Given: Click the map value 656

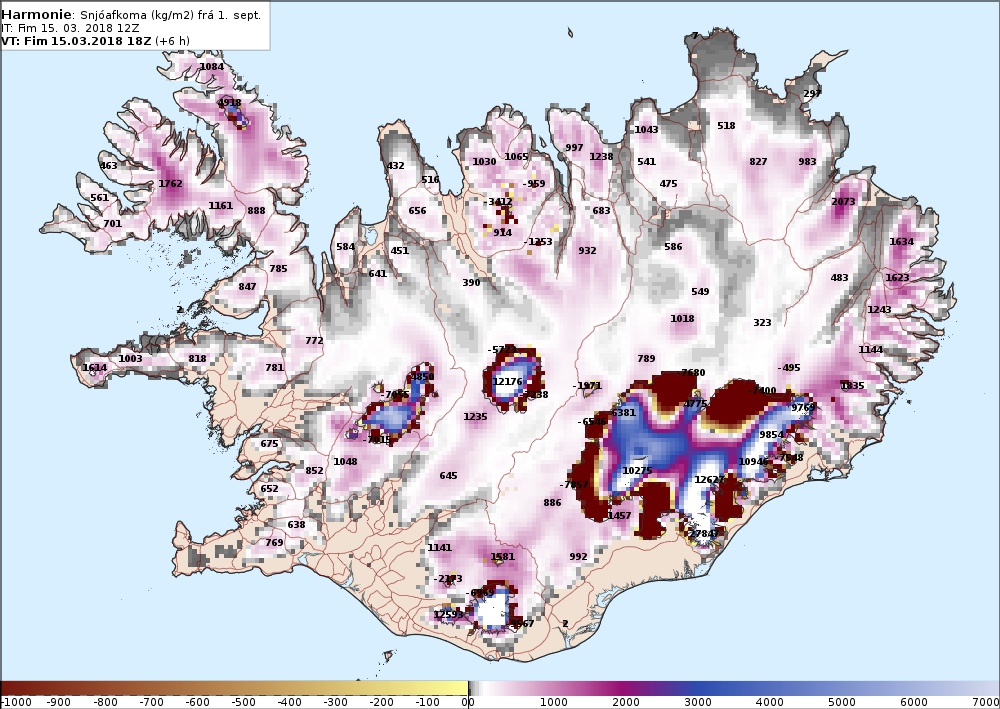Looking at the screenshot, I should click(417, 210).
